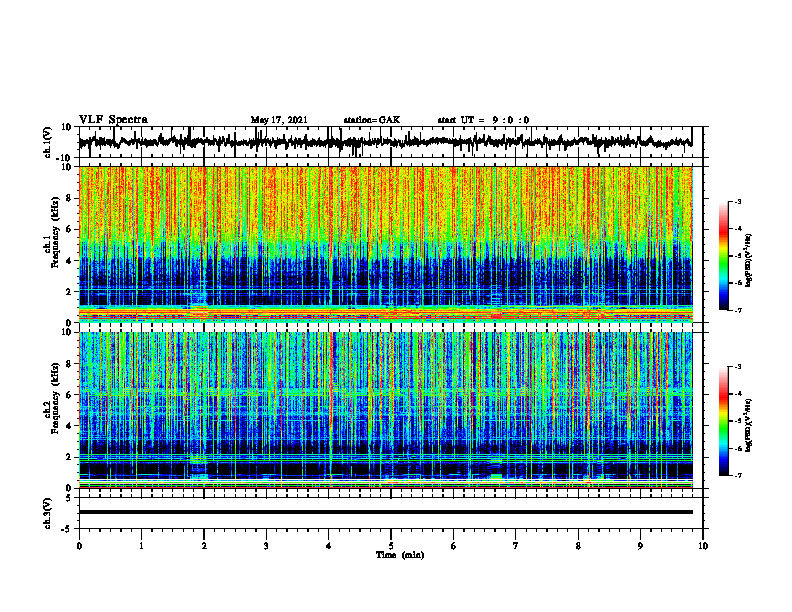Click the "start UT = 9 : 0 : 0" text

click(x=483, y=120)
